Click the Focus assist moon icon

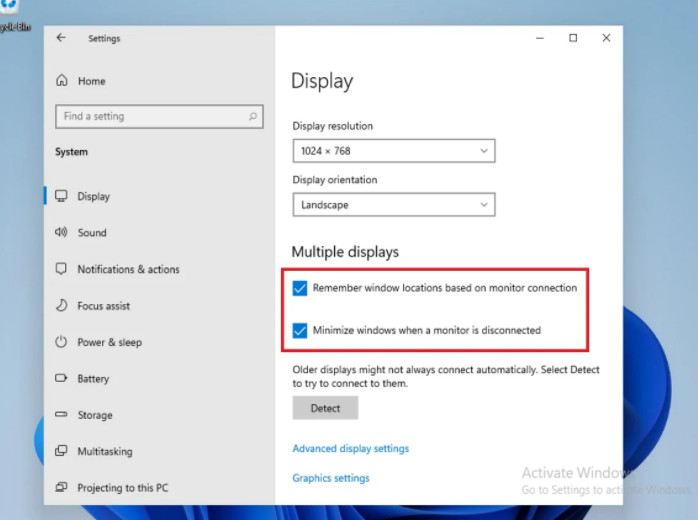[x=61, y=306]
